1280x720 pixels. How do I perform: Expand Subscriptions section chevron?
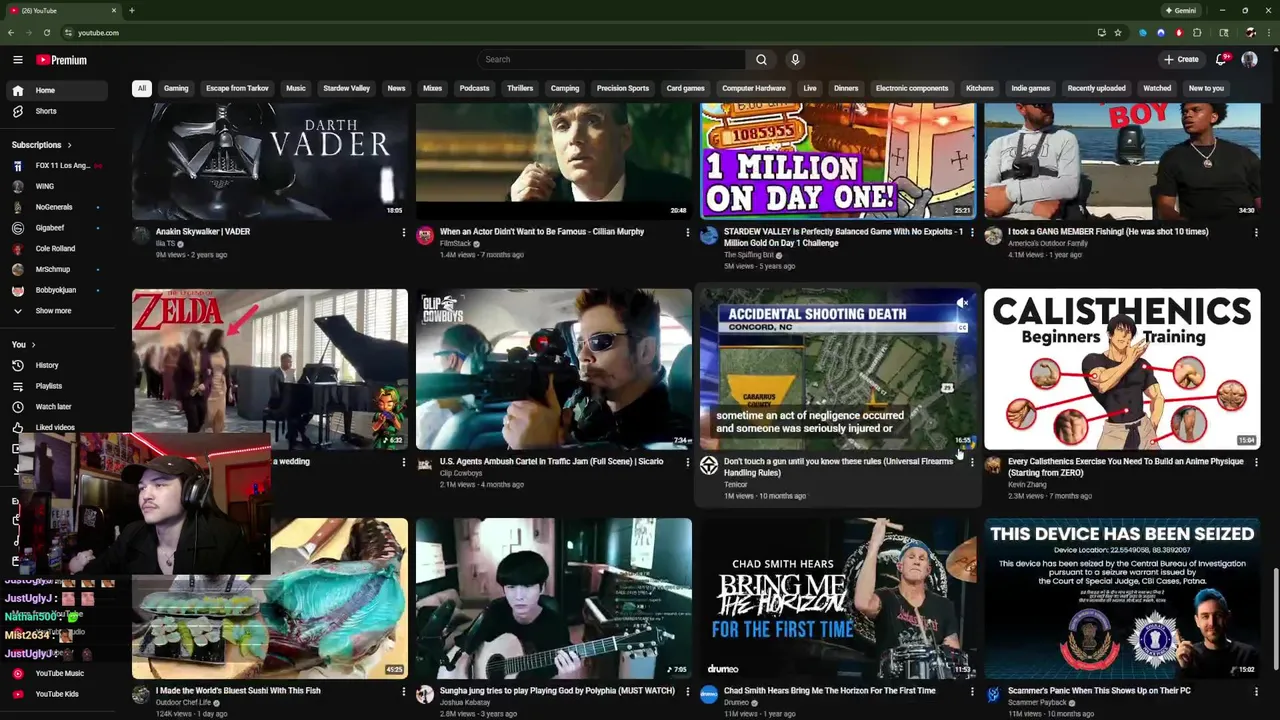[x=69, y=145]
